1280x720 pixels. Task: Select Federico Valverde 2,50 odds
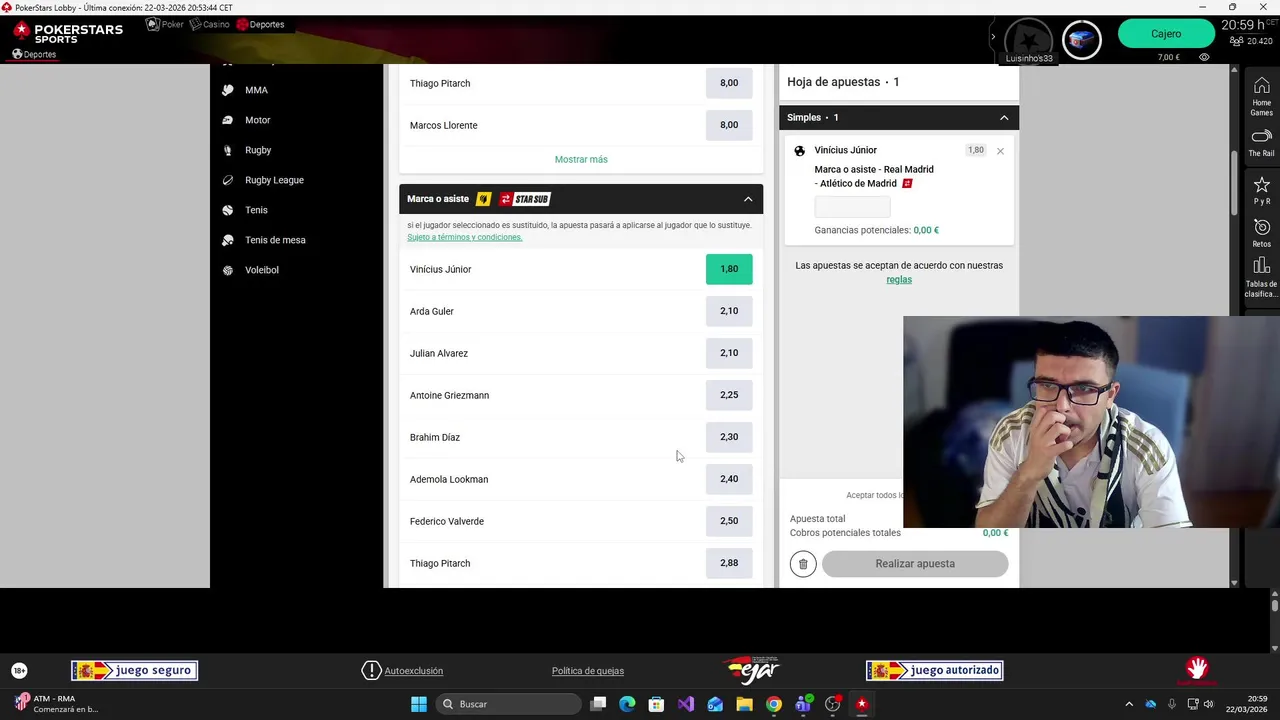click(729, 521)
